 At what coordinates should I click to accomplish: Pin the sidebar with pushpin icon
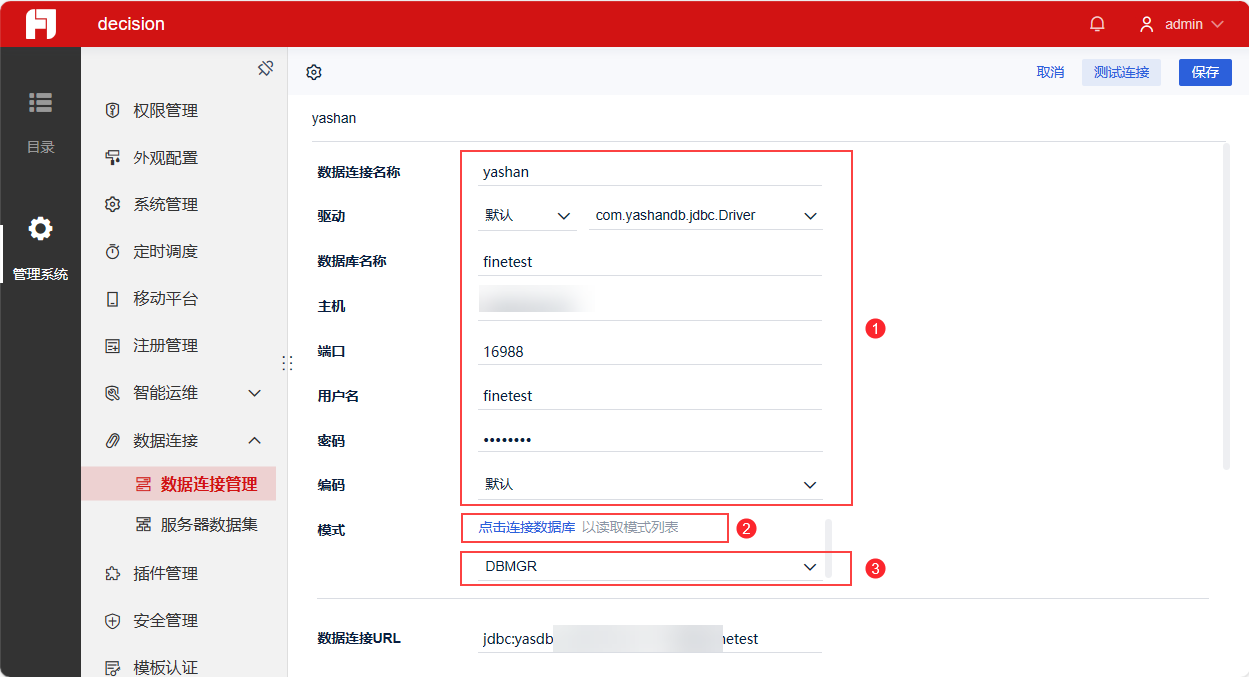(265, 68)
